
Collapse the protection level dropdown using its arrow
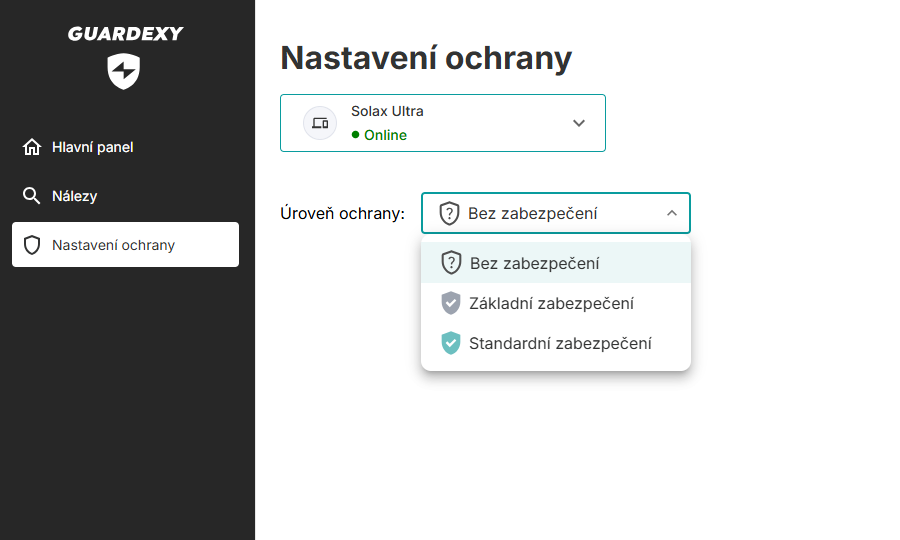pyautogui.click(x=671, y=213)
